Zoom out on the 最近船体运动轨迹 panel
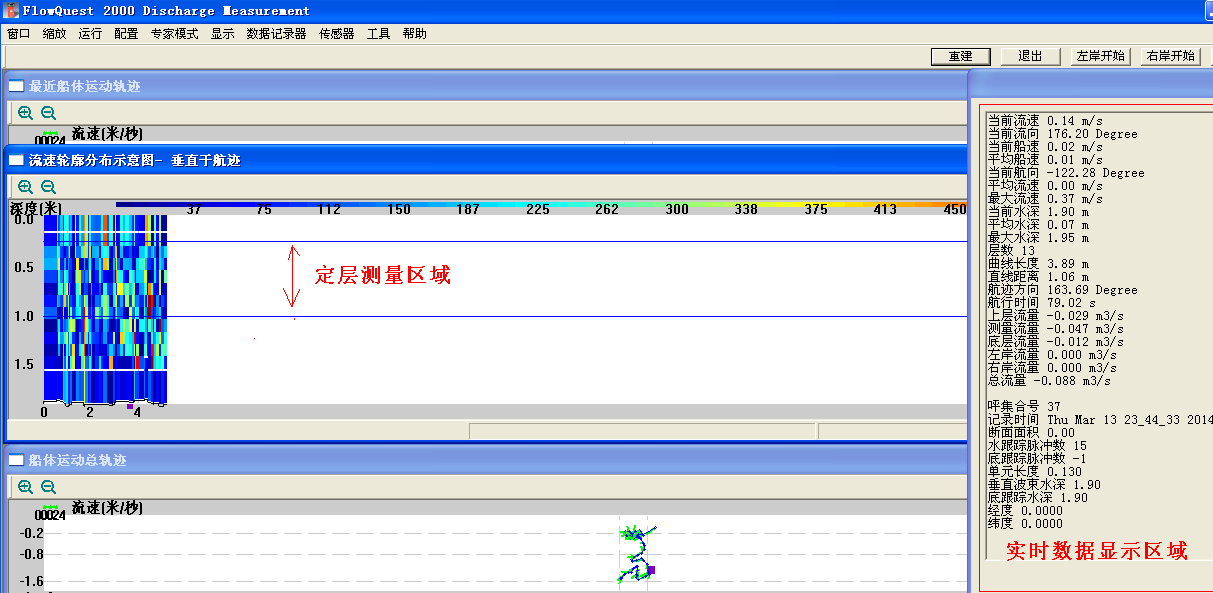This screenshot has width=1213, height=593. pos(48,113)
